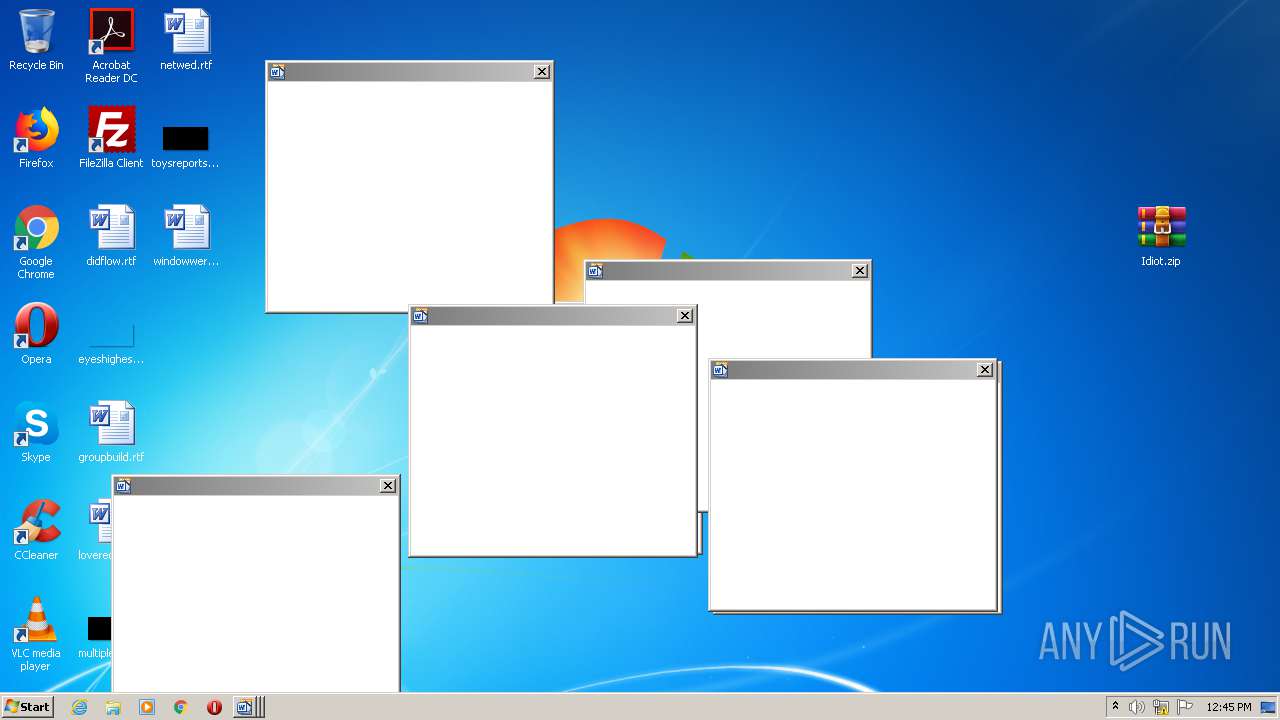
Task: Select the windowwer document icon
Action: (x=186, y=236)
